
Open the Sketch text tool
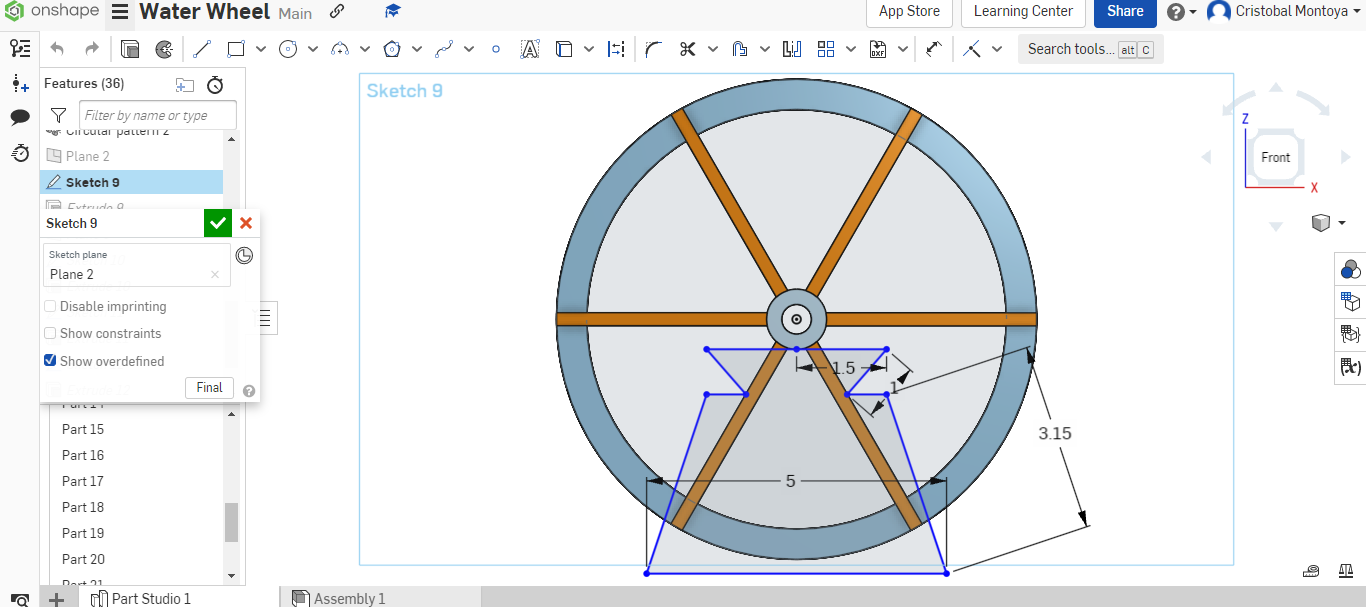(x=531, y=48)
